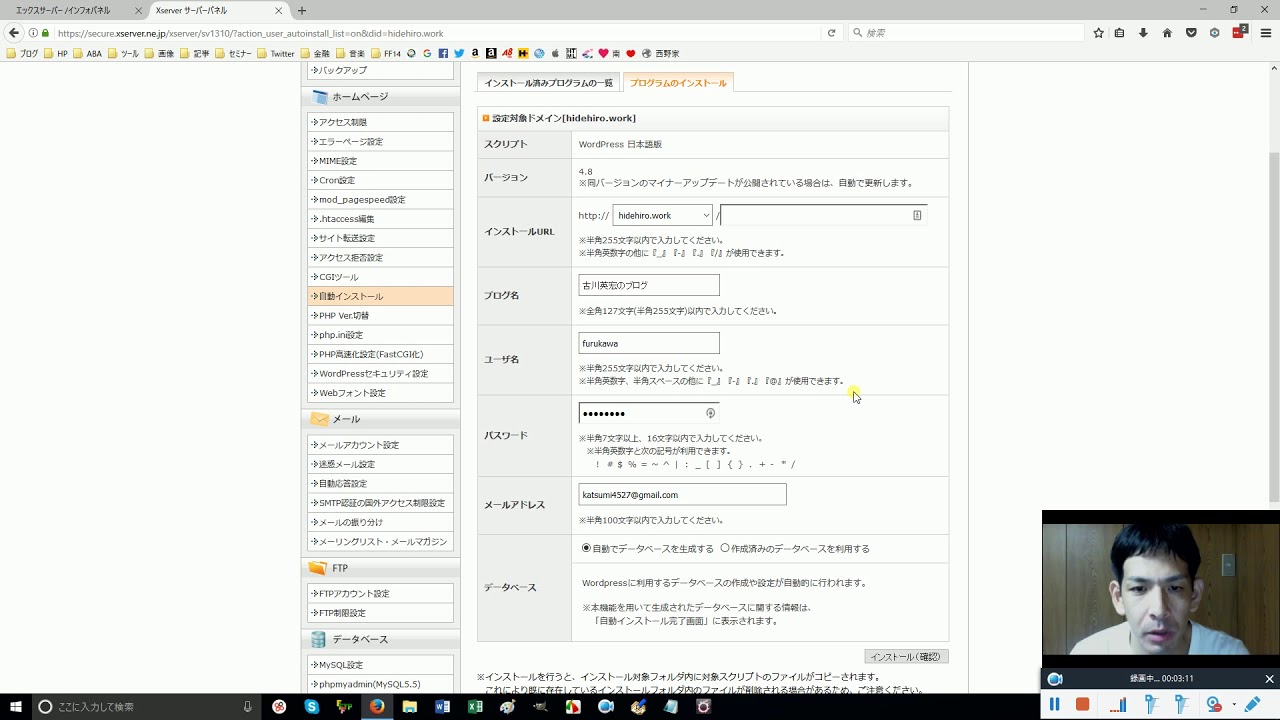Screen dimensions: 1280x720
Task: Open Firefox from the taskbar
Action: click(377, 706)
